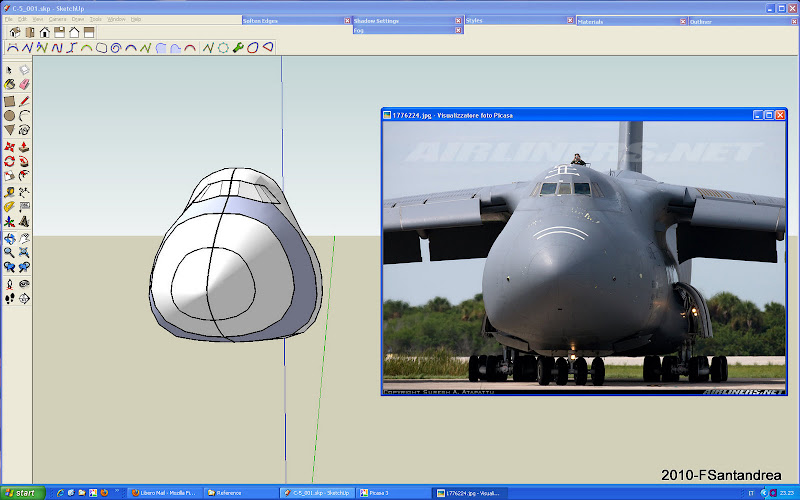Open the Draw menu
The height and width of the screenshot is (500, 800).
pos(77,19)
